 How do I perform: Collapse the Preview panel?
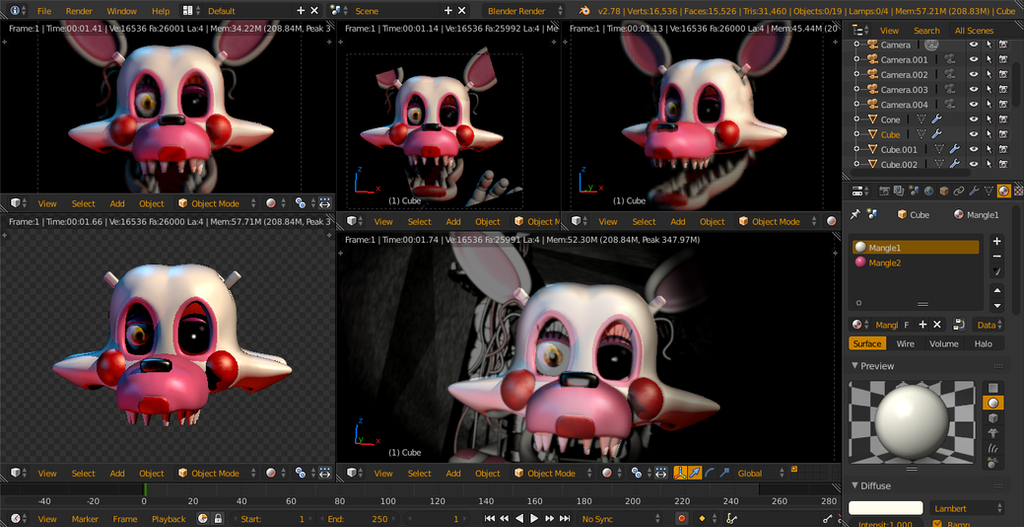coord(856,366)
